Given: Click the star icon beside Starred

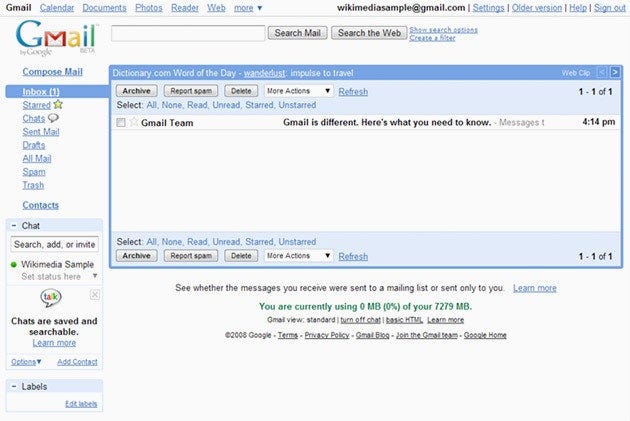Looking at the screenshot, I should click(x=58, y=104).
